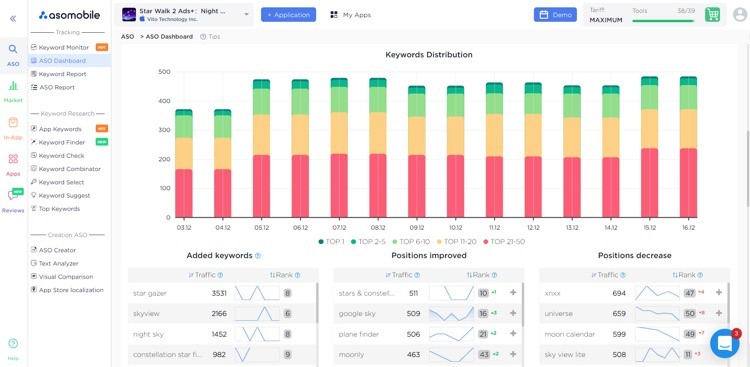Viewport: 750px width, 367px height.
Task: Click the + Application button
Action: click(288, 15)
